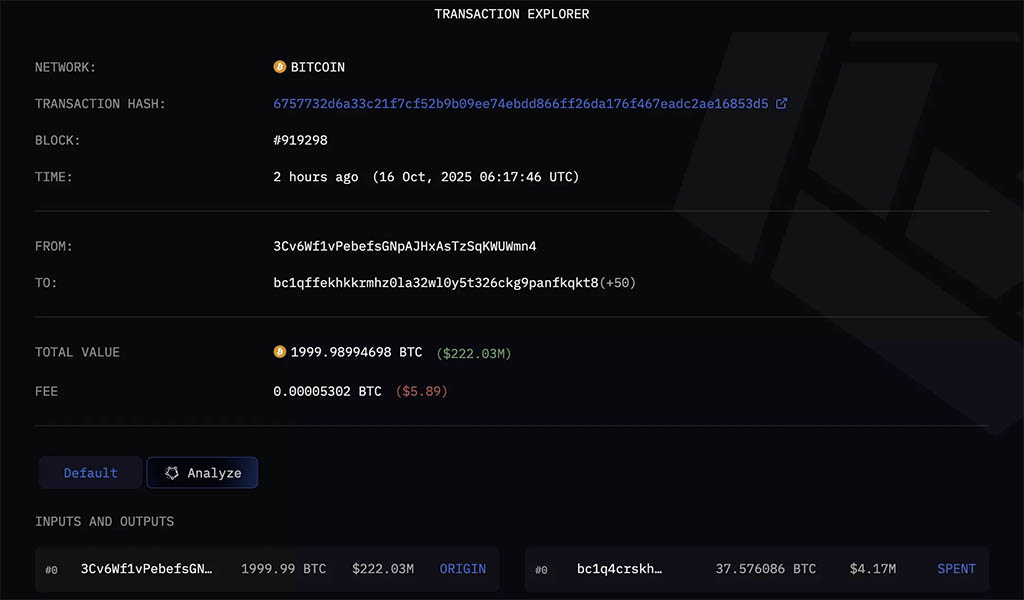Select the TO address starting bc1qffekhkk
The image size is (1024, 600).
click(436, 283)
